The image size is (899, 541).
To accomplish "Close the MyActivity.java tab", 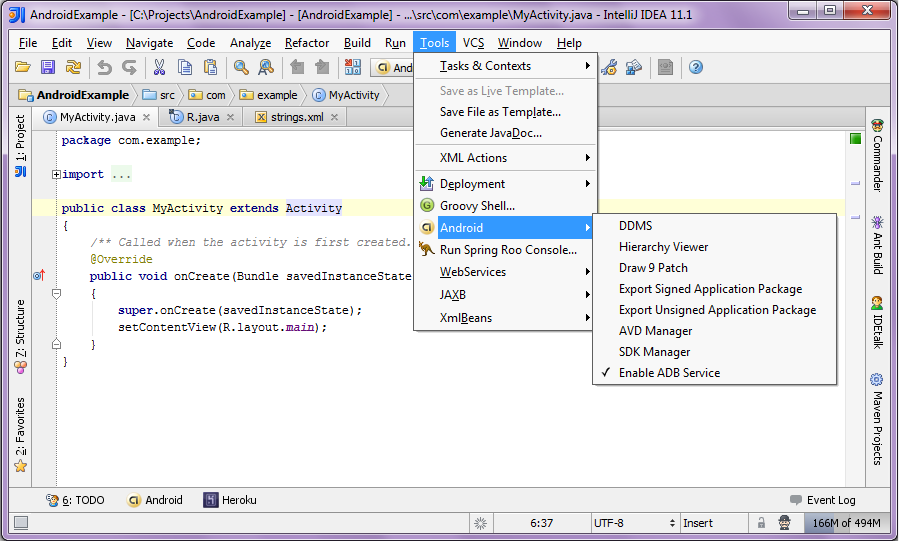I will (x=147, y=117).
